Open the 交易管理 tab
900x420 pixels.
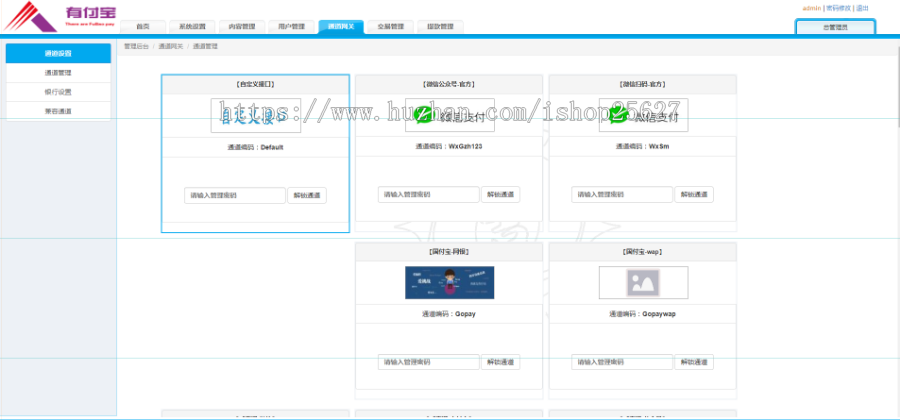pos(391,27)
